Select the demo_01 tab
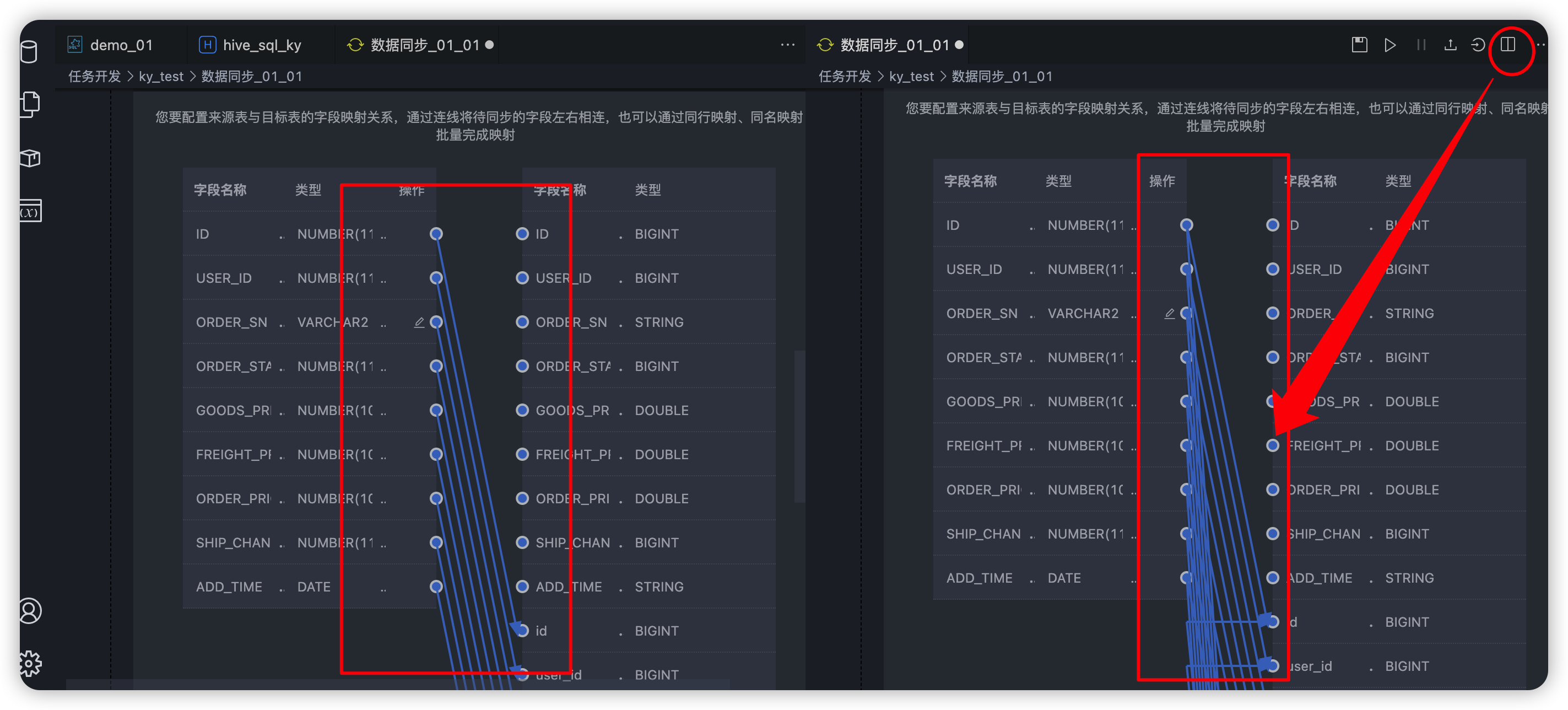Image resolution: width=1568 pixels, height=710 pixels. [121, 45]
